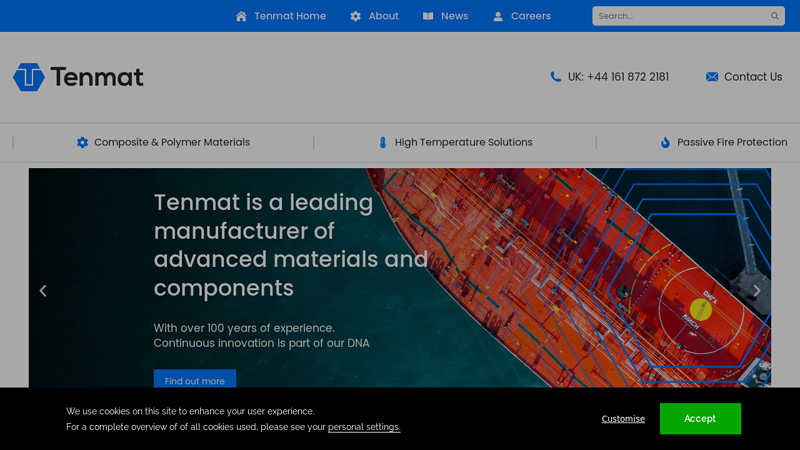The width and height of the screenshot is (800, 450).
Task: Click the hero banner headline text
Action: click(291, 245)
